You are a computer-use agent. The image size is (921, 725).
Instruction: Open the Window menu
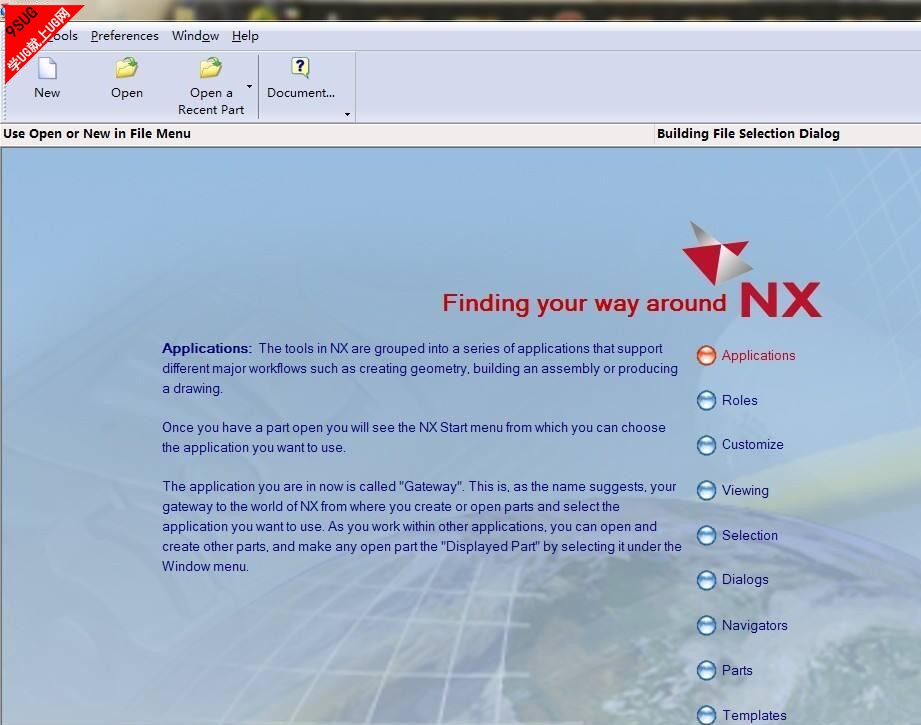[196, 36]
